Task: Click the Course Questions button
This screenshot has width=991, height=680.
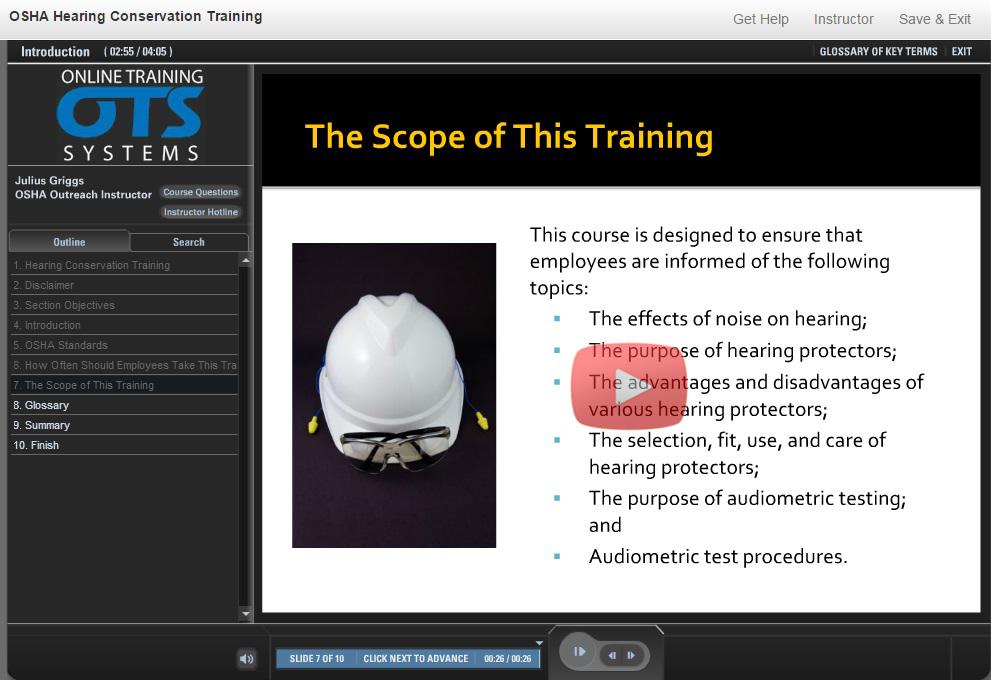Action: click(x=200, y=192)
